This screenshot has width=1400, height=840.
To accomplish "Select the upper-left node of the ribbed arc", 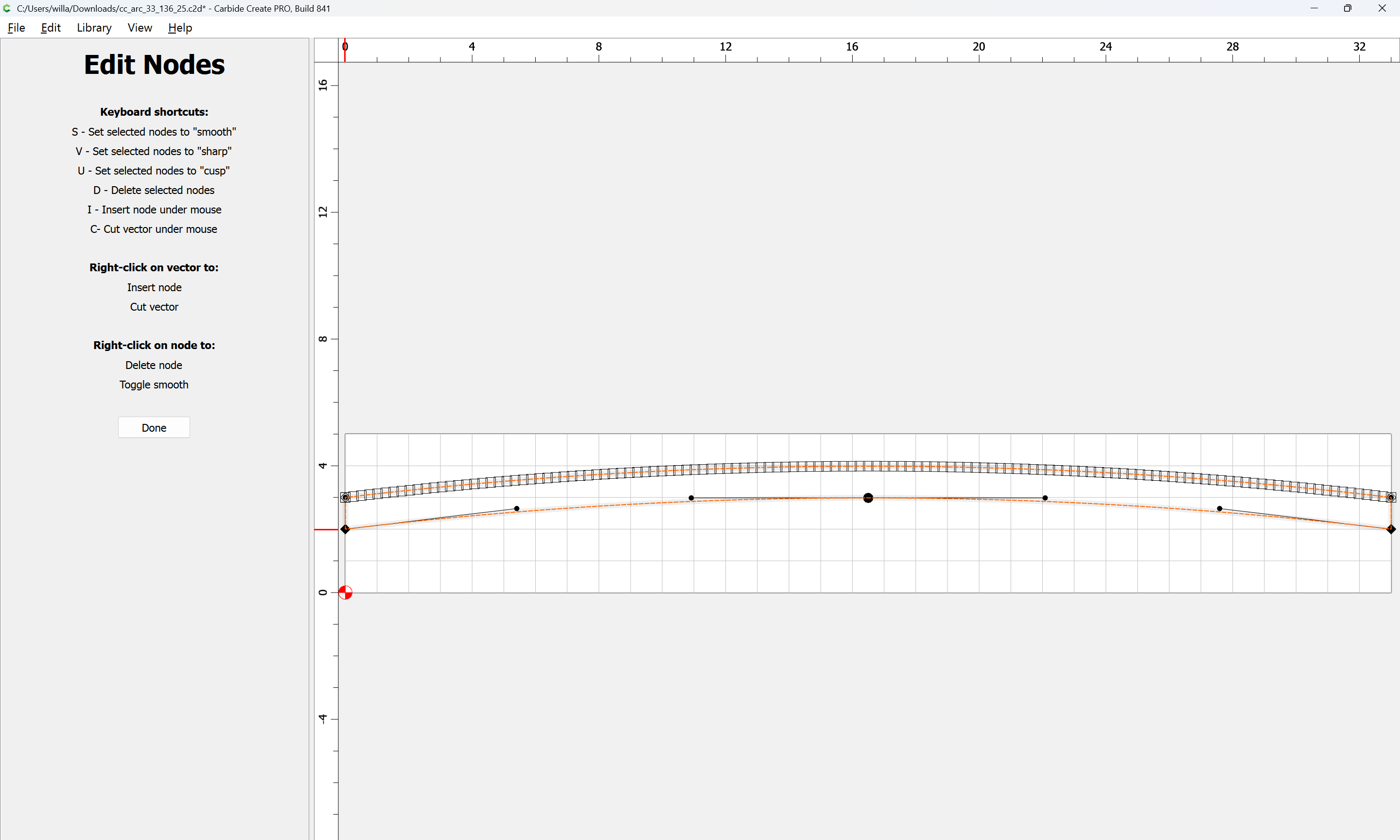I will pyautogui.click(x=345, y=498).
